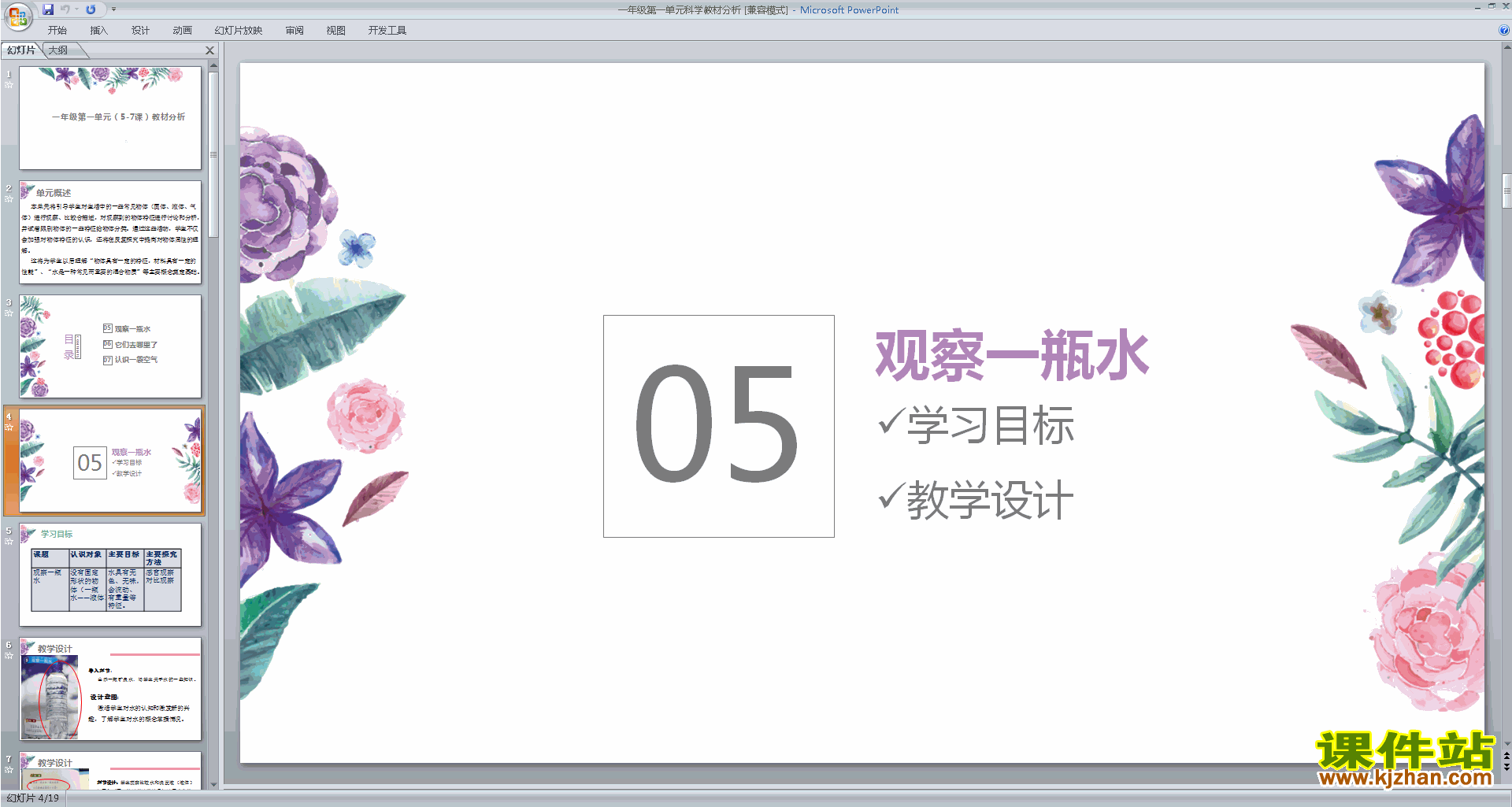Select slide 4 观察一瓶水 thumbnail

[110, 461]
